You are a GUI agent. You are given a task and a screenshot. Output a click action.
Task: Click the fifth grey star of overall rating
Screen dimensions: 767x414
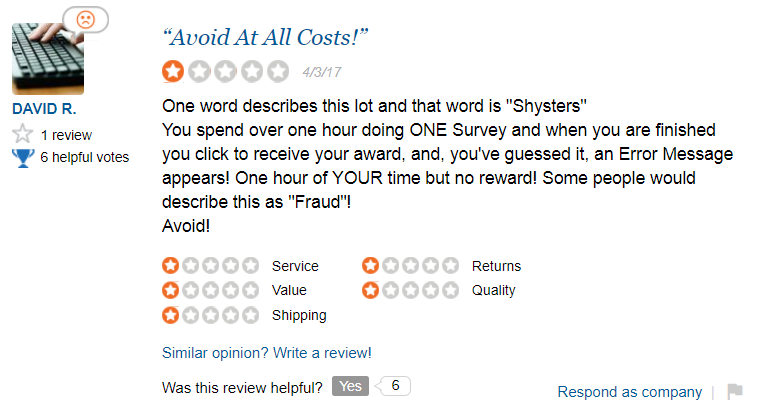pyautogui.click(x=278, y=71)
